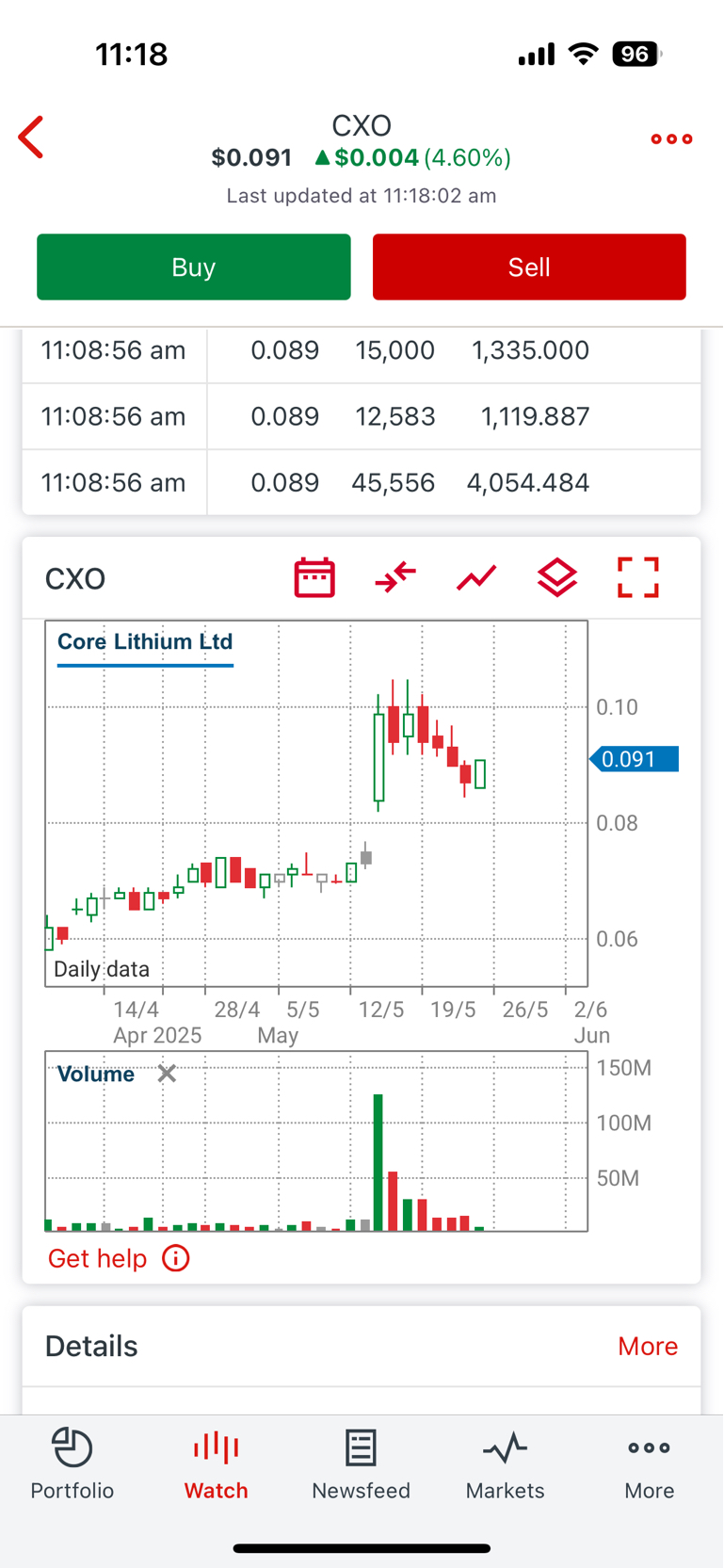Image resolution: width=724 pixels, height=1568 pixels.
Task: Tap the compare arrows chart icon
Action: click(x=395, y=577)
